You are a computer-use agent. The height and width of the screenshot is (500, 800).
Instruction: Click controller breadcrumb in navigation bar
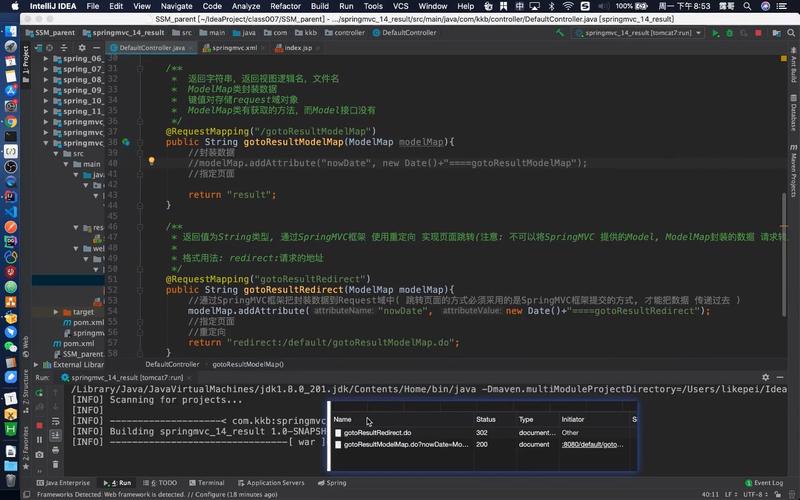click(345, 33)
